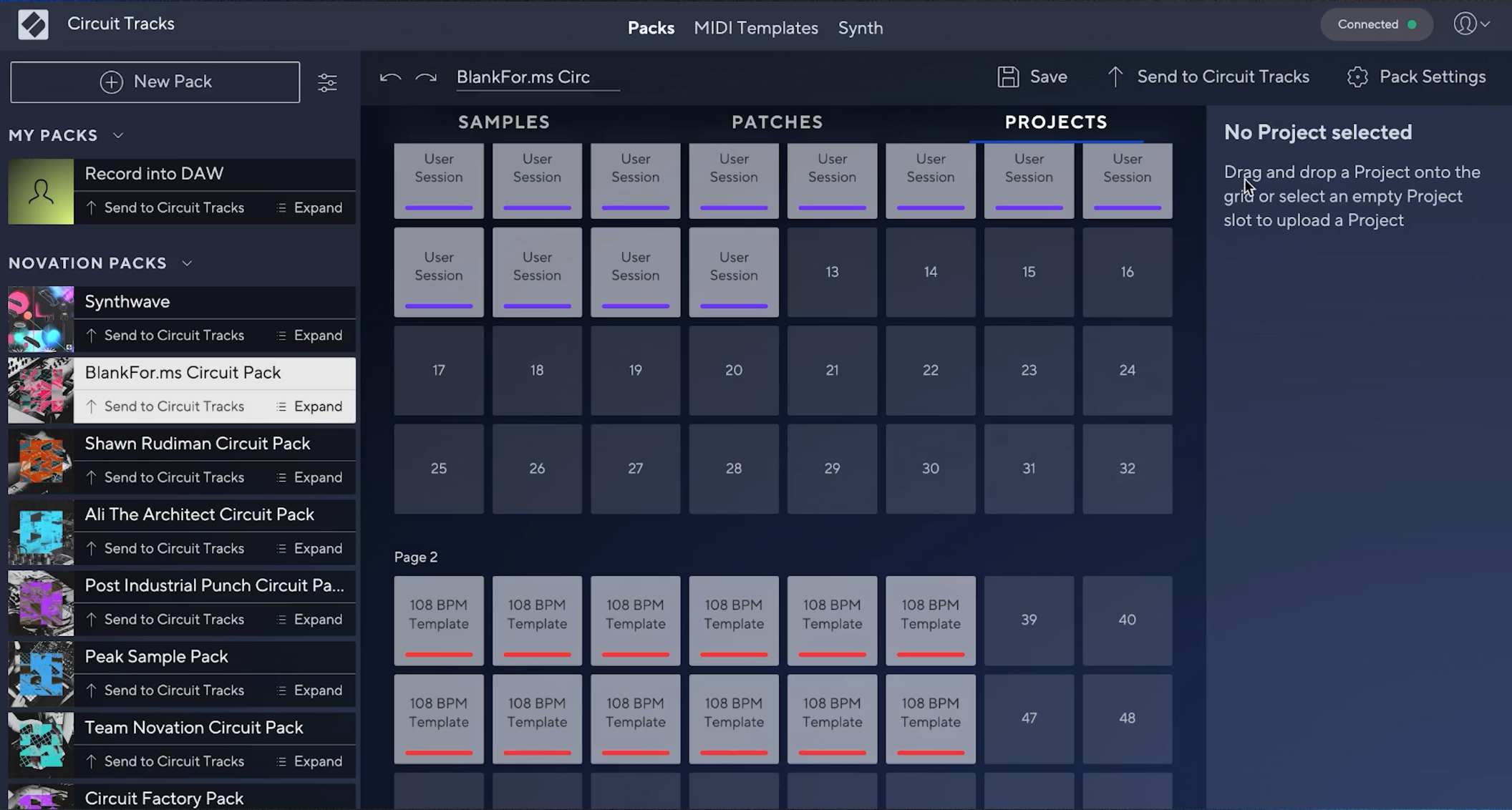Click the No Project selected heading
Screen dimensions: 1512x810
point(1318,132)
